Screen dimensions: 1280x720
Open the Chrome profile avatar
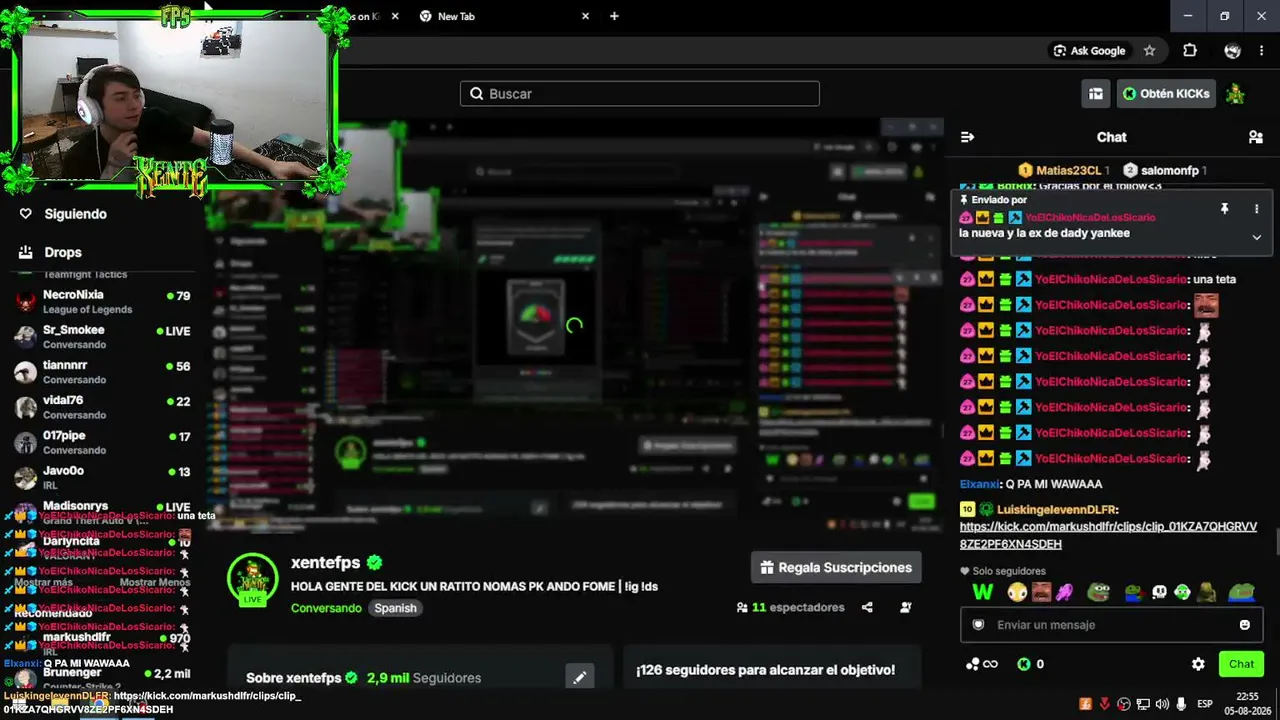point(1232,51)
